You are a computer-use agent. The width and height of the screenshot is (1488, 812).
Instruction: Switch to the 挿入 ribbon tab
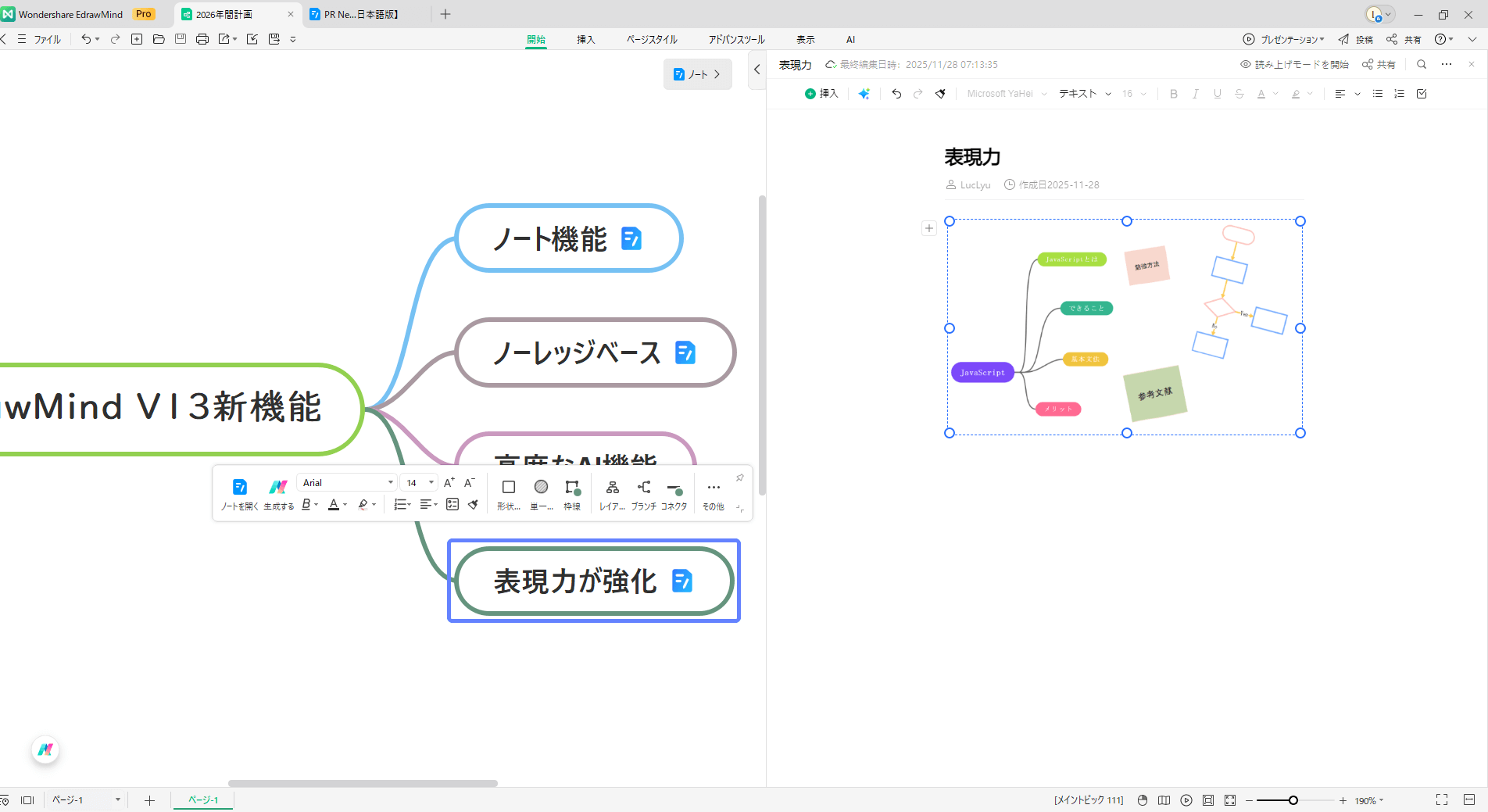coord(585,39)
